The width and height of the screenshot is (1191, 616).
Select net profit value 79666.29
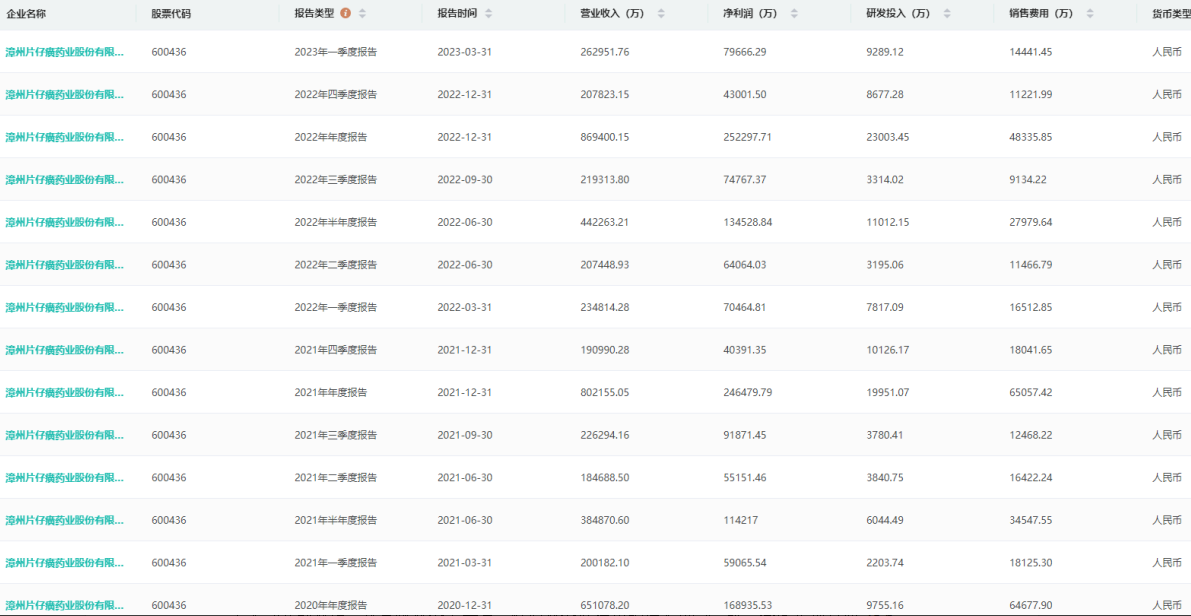745,52
